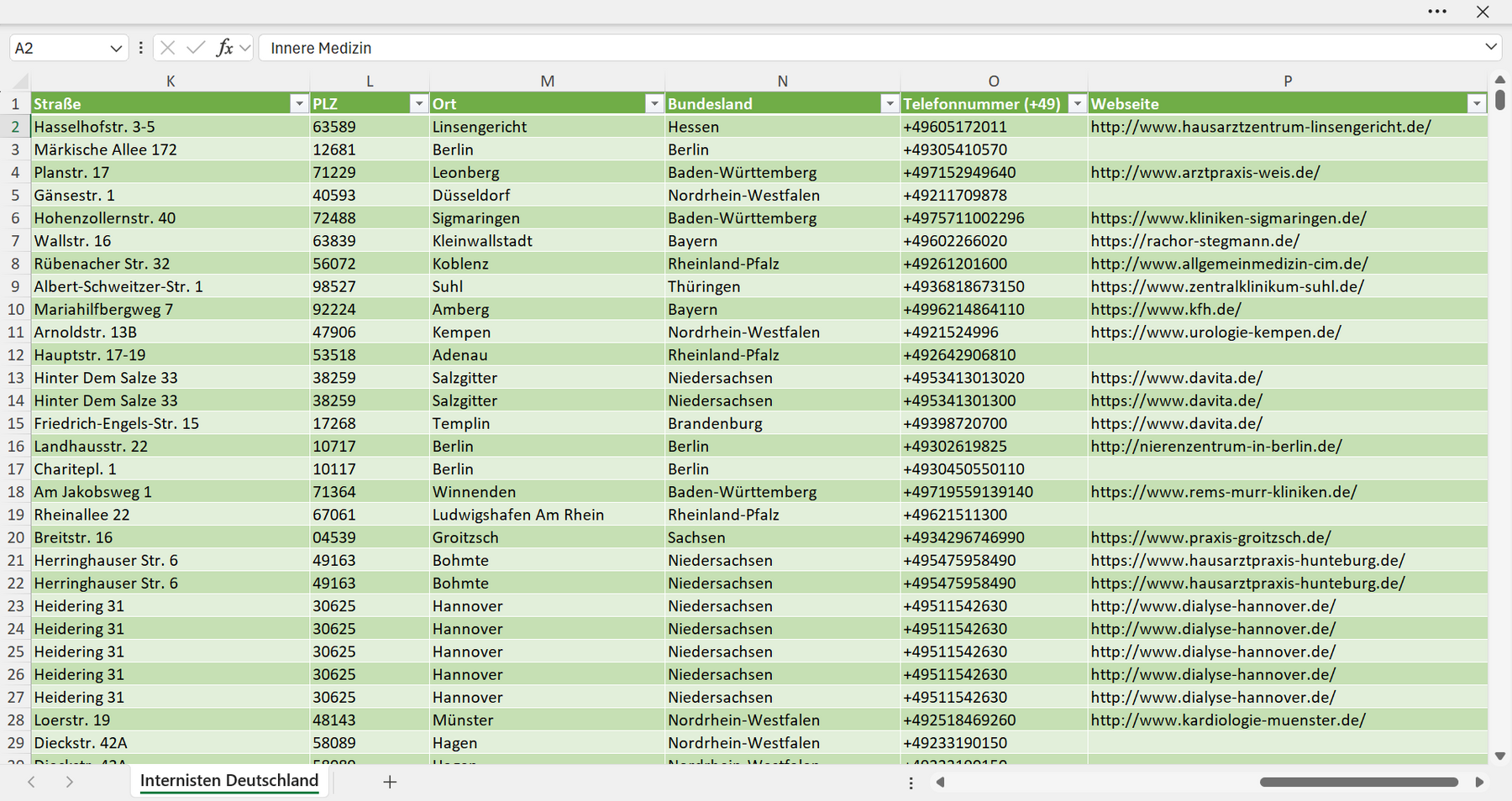Image resolution: width=1512 pixels, height=801 pixels.
Task: Expand the Name Box dropdown
Action: [x=116, y=49]
